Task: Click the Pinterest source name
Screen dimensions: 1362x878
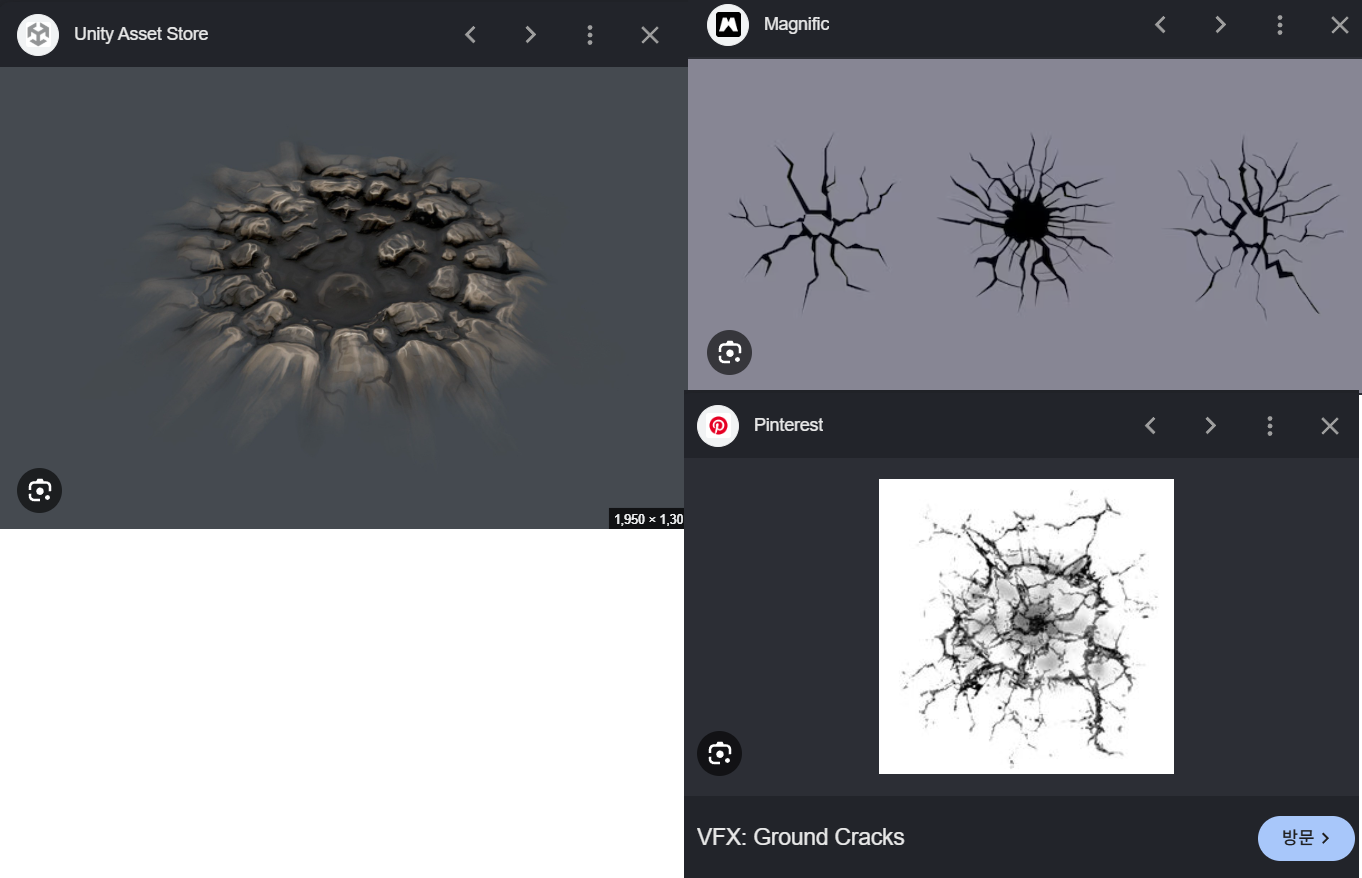Action: (788, 425)
